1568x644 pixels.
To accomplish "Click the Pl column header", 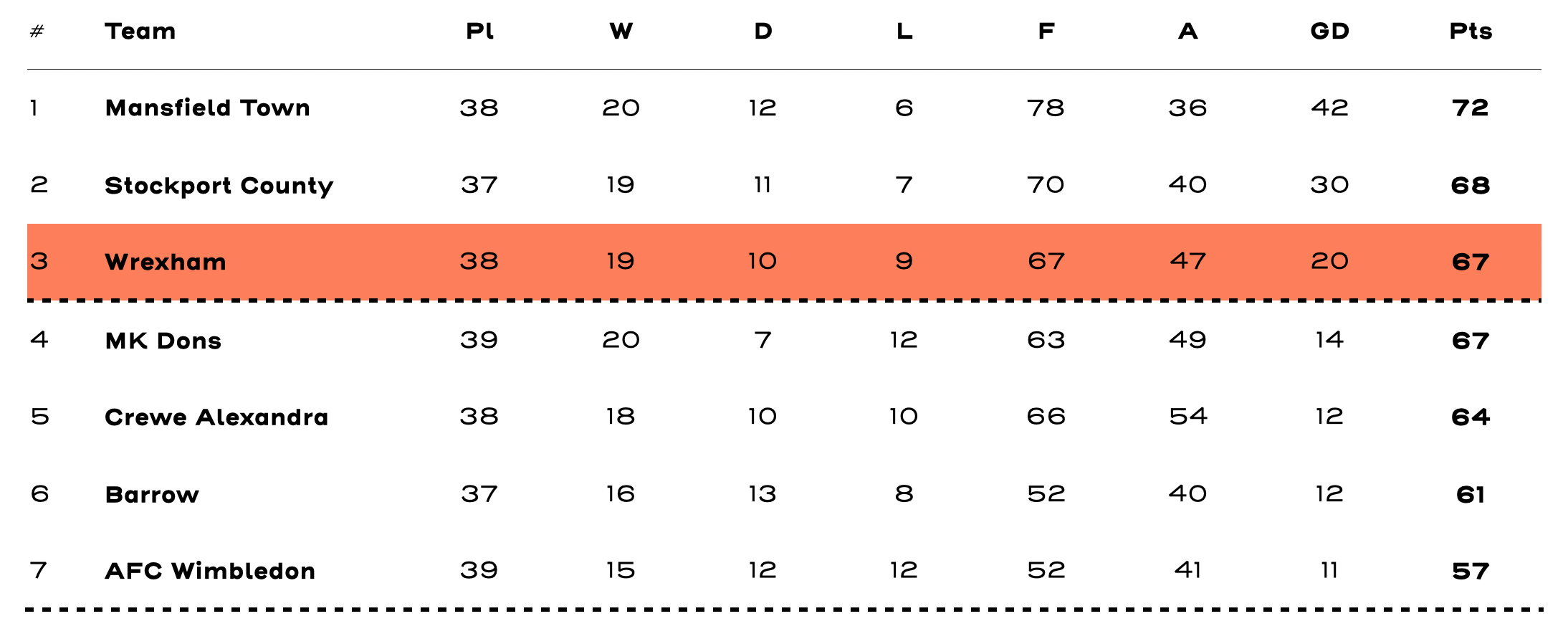I will (x=479, y=31).
